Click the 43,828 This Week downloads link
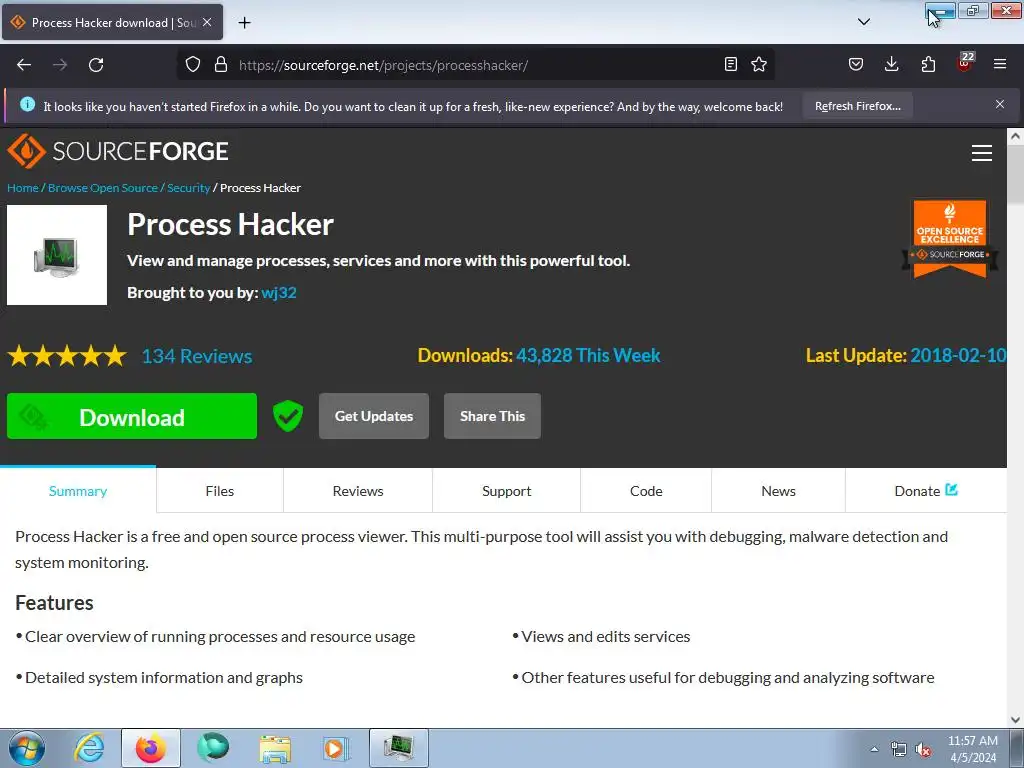The height and width of the screenshot is (768, 1024). (x=588, y=355)
